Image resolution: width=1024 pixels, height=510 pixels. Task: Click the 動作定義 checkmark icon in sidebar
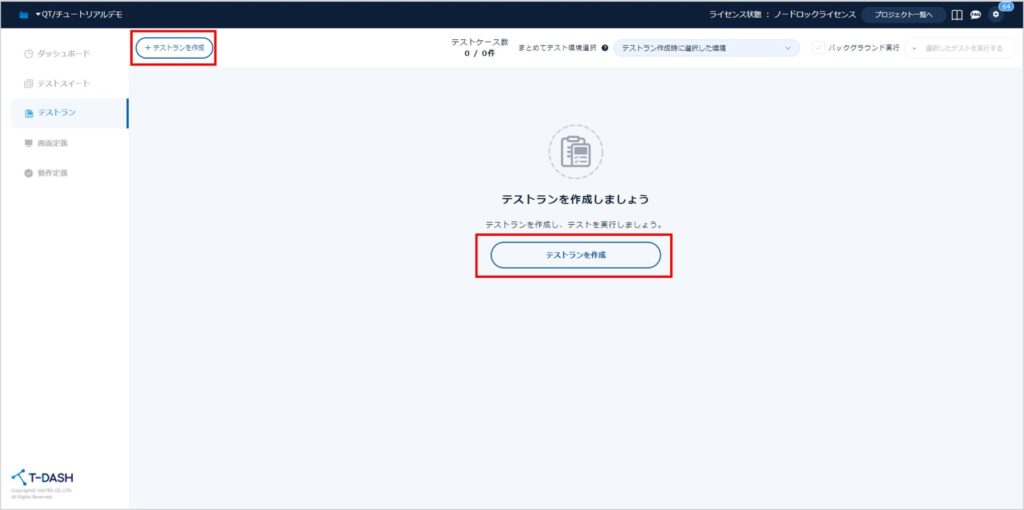coord(29,173)
